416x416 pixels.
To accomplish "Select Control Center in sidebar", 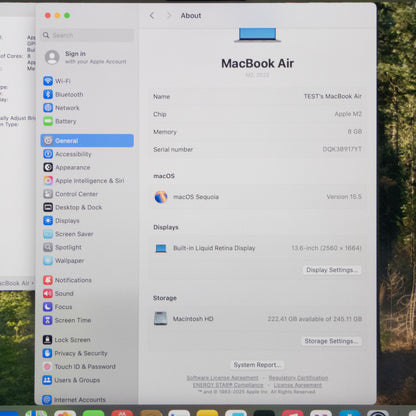I will coord(87,194).
